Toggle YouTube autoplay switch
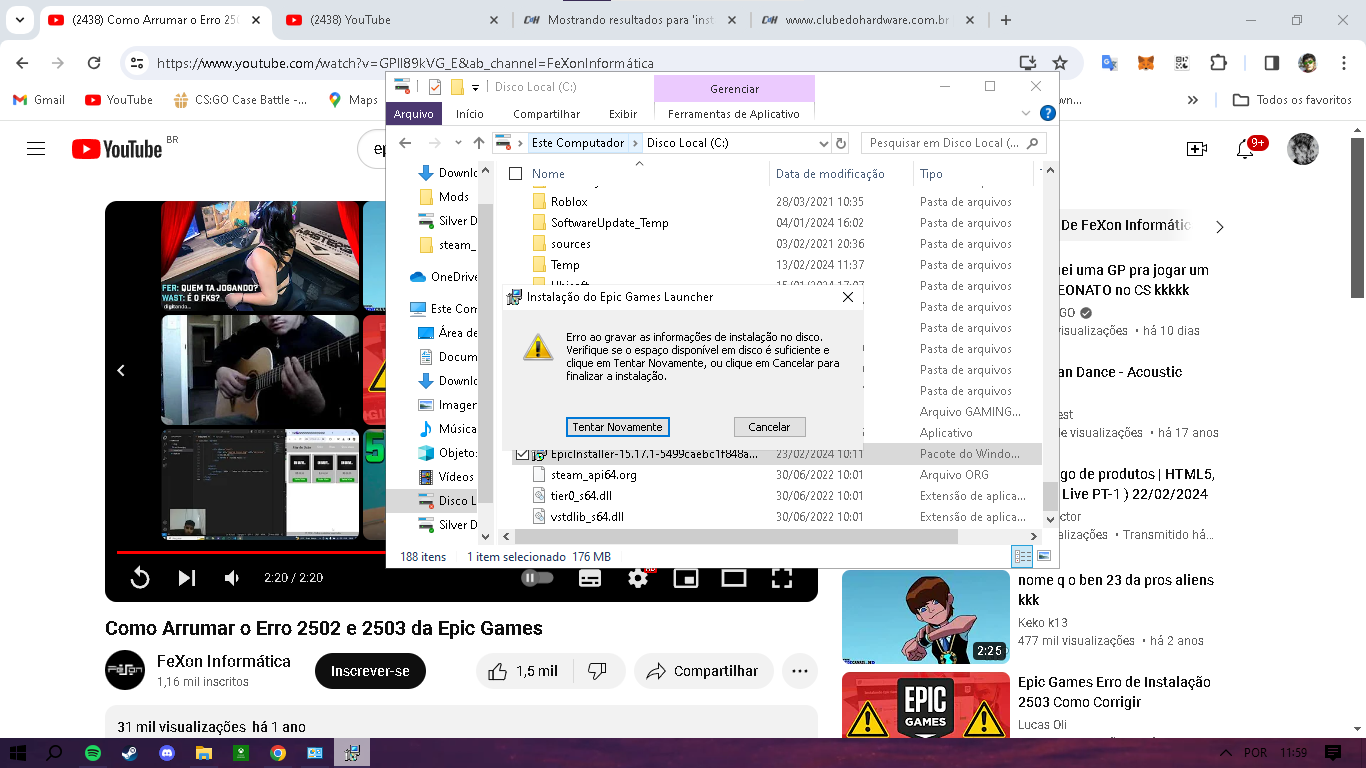 click(x=537, y=578)
